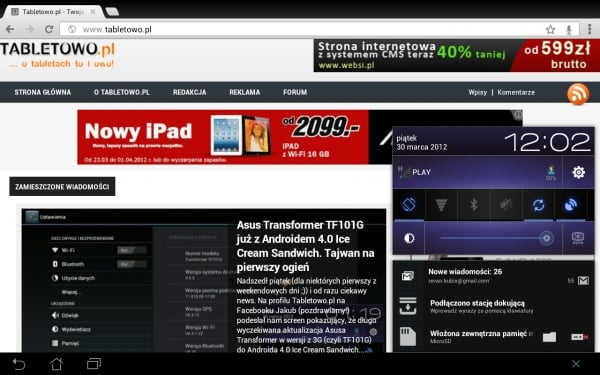Tap the Gmail envelope icon
The height and width of the screenshot is (375, 600).
(x=583, y=281)
